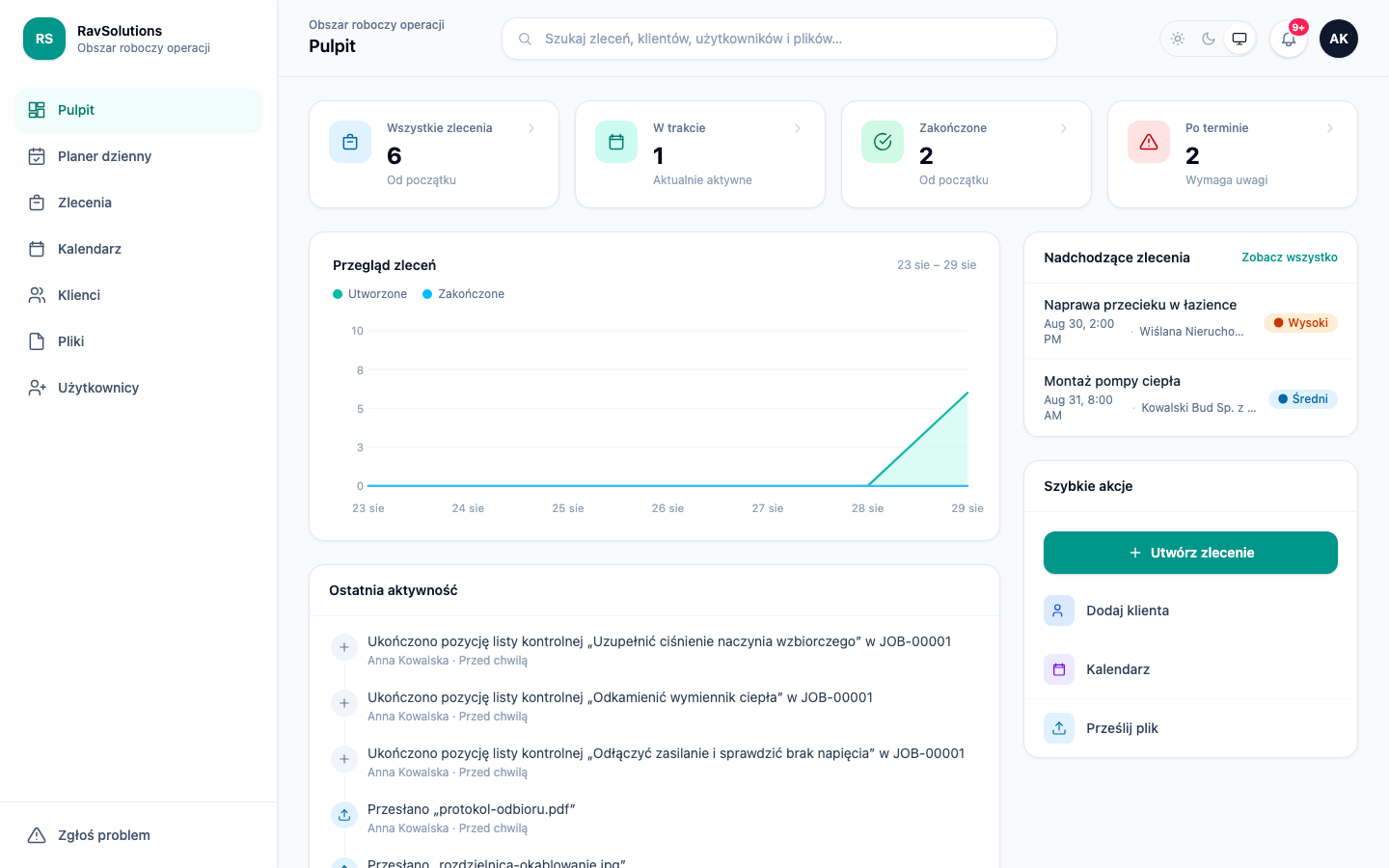Expand Po terminie card chevron
The image size is (1389, 868).
click(1330, 128)
